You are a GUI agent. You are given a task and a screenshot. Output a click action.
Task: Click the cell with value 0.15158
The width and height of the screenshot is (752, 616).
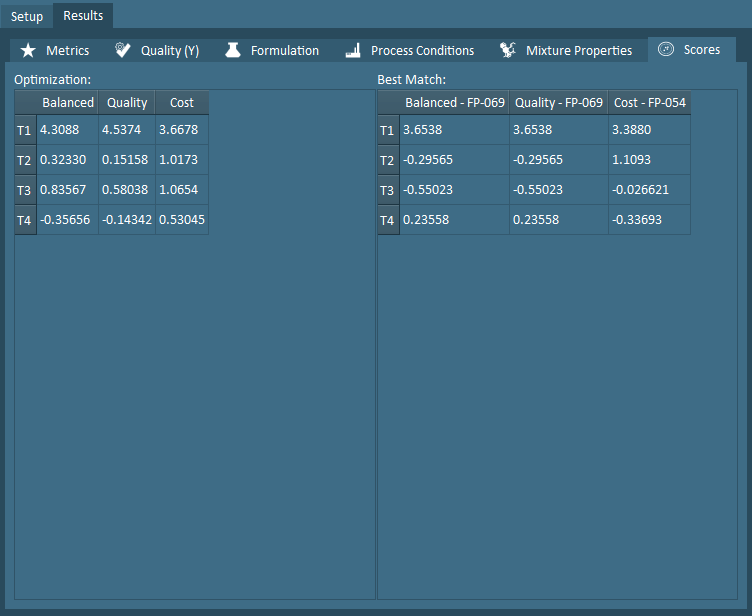[127, 160]
